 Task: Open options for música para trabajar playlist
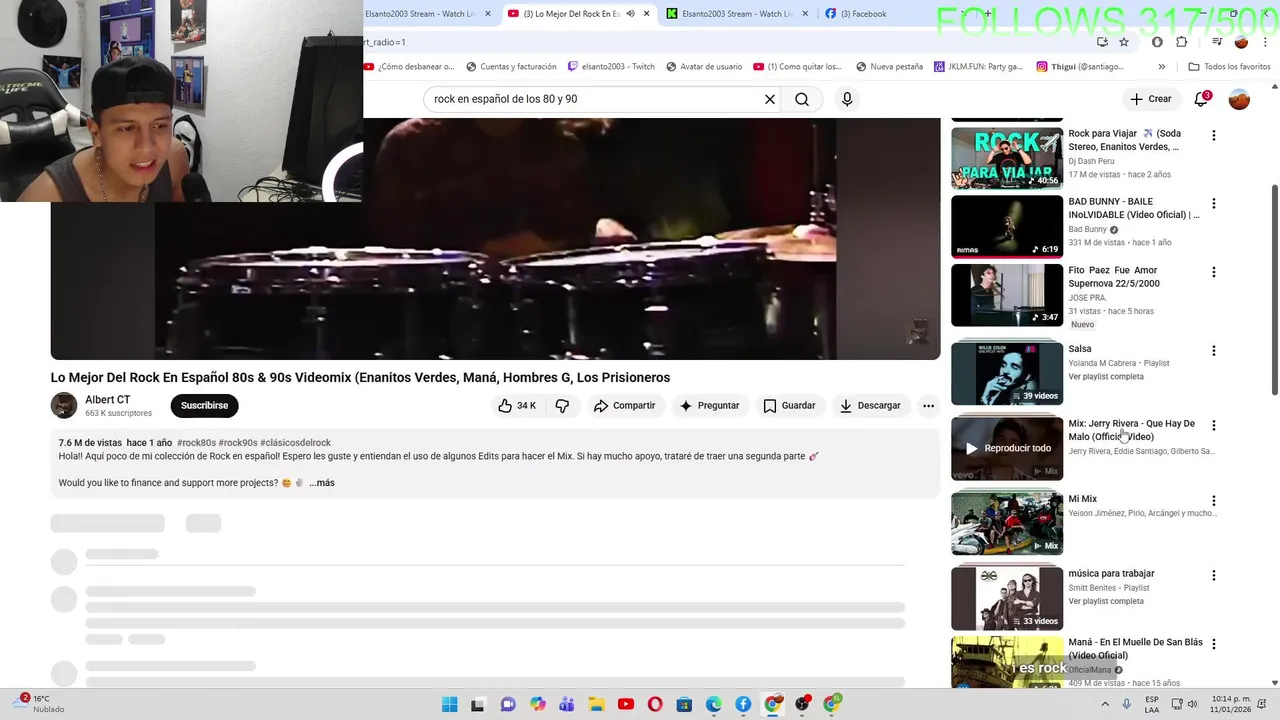click(x=1214, y=575)
